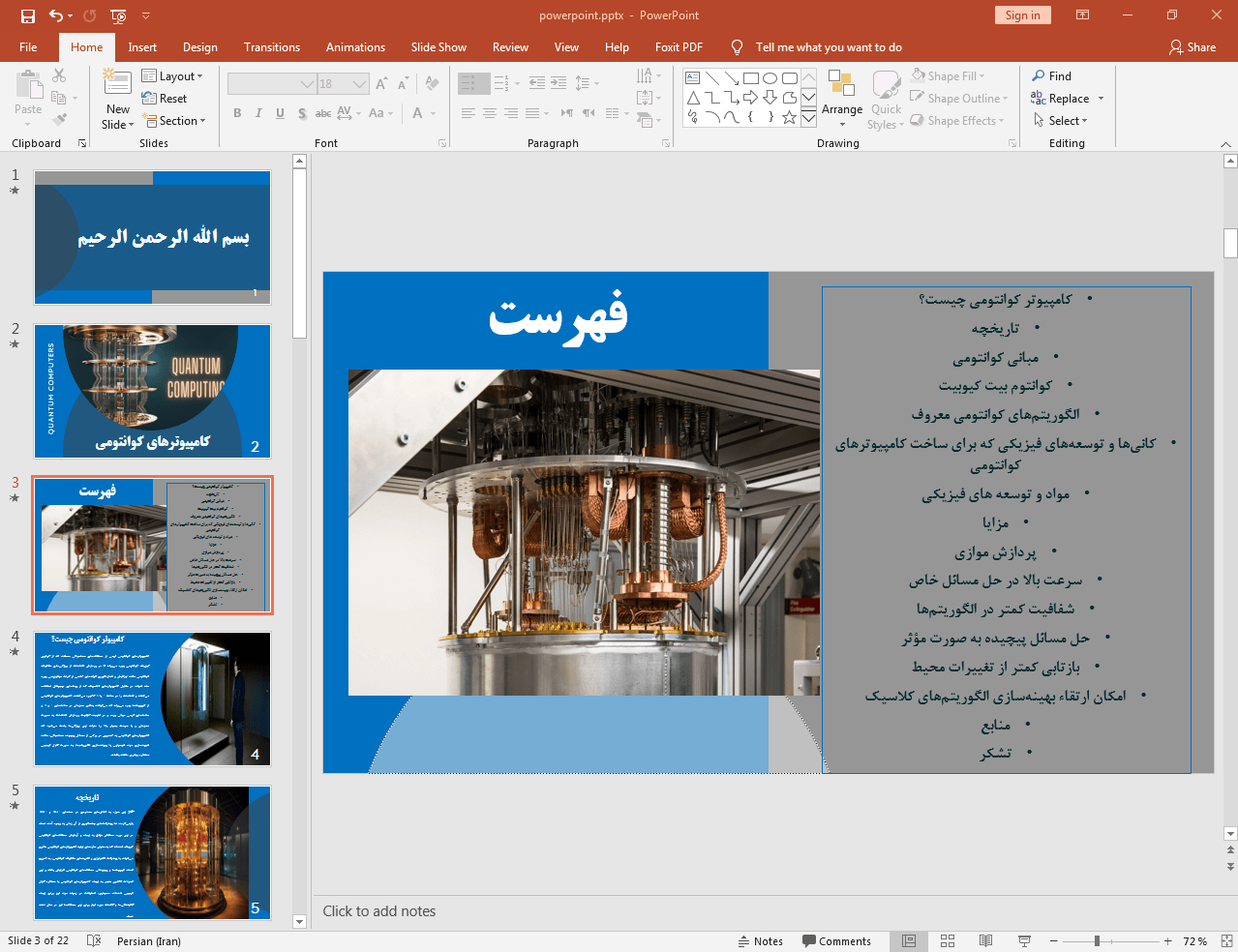Click the zoom slider handle
Viewport: 1238px width, 952px height.
[x=1097, y=941]
